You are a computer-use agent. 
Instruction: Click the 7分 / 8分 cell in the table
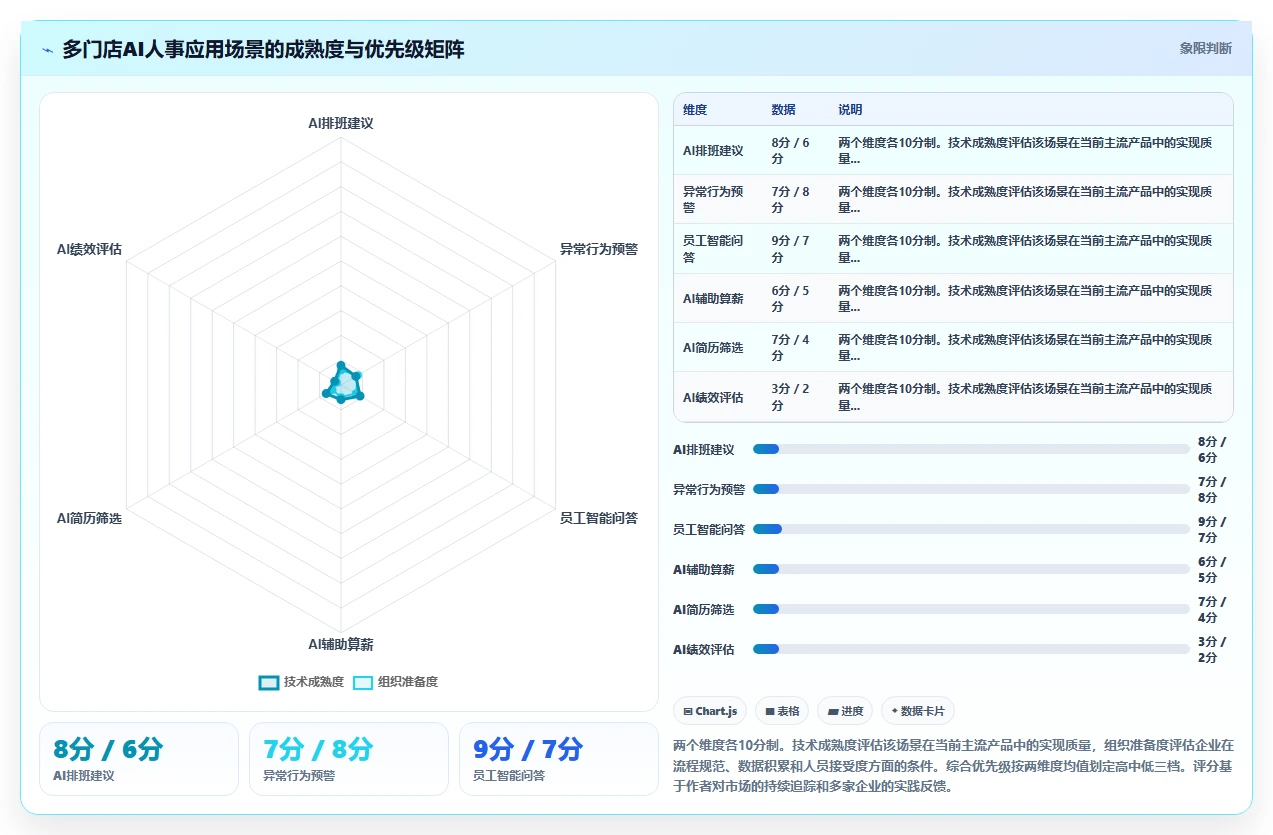795,200
